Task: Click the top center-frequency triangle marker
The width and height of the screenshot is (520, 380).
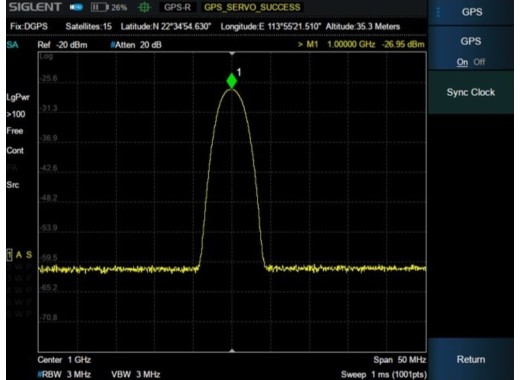Action: click(x=232, y=53)
